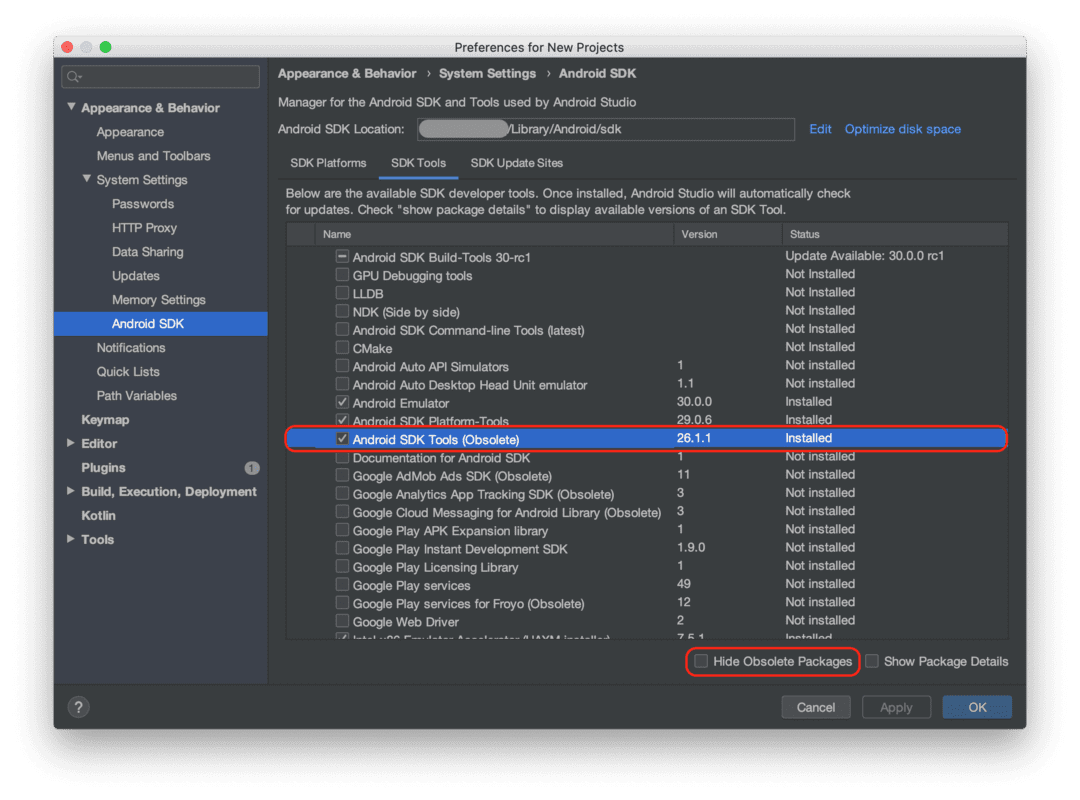Image resolution: width=1080 pixels, height=800 pixels.
Task: Enable Show Package Details
Action: (x=871, y=661)
